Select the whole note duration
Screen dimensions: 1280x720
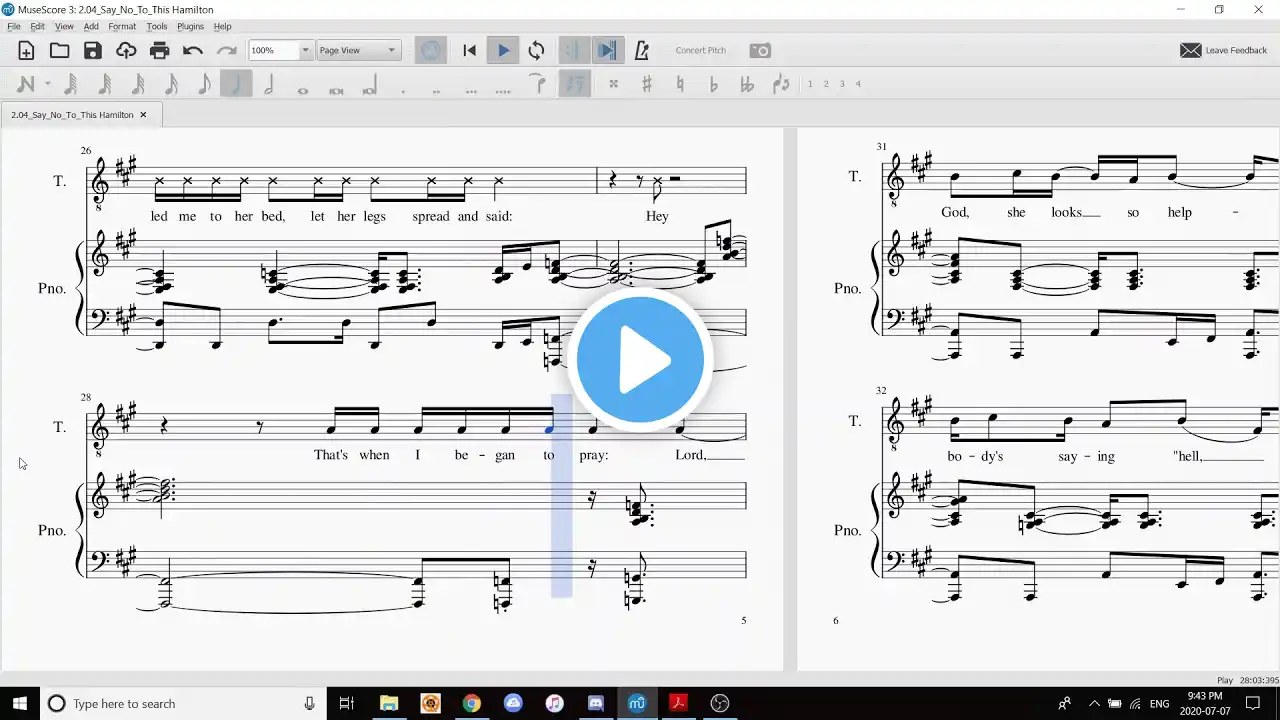point(303,90)
